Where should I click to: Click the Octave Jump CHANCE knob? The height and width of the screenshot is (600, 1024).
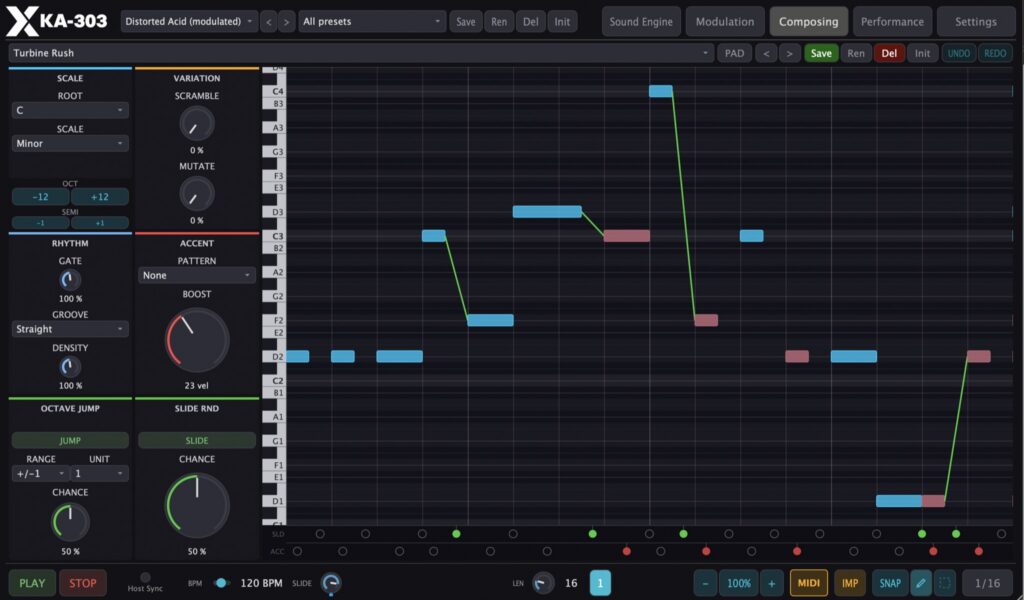coord(70,521)
